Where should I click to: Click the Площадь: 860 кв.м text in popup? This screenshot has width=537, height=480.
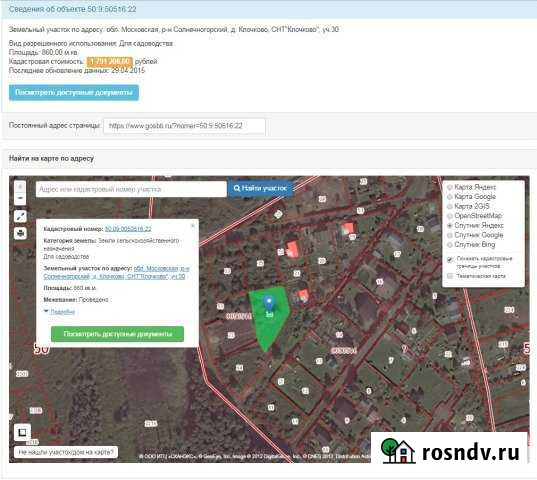[70, 288]
